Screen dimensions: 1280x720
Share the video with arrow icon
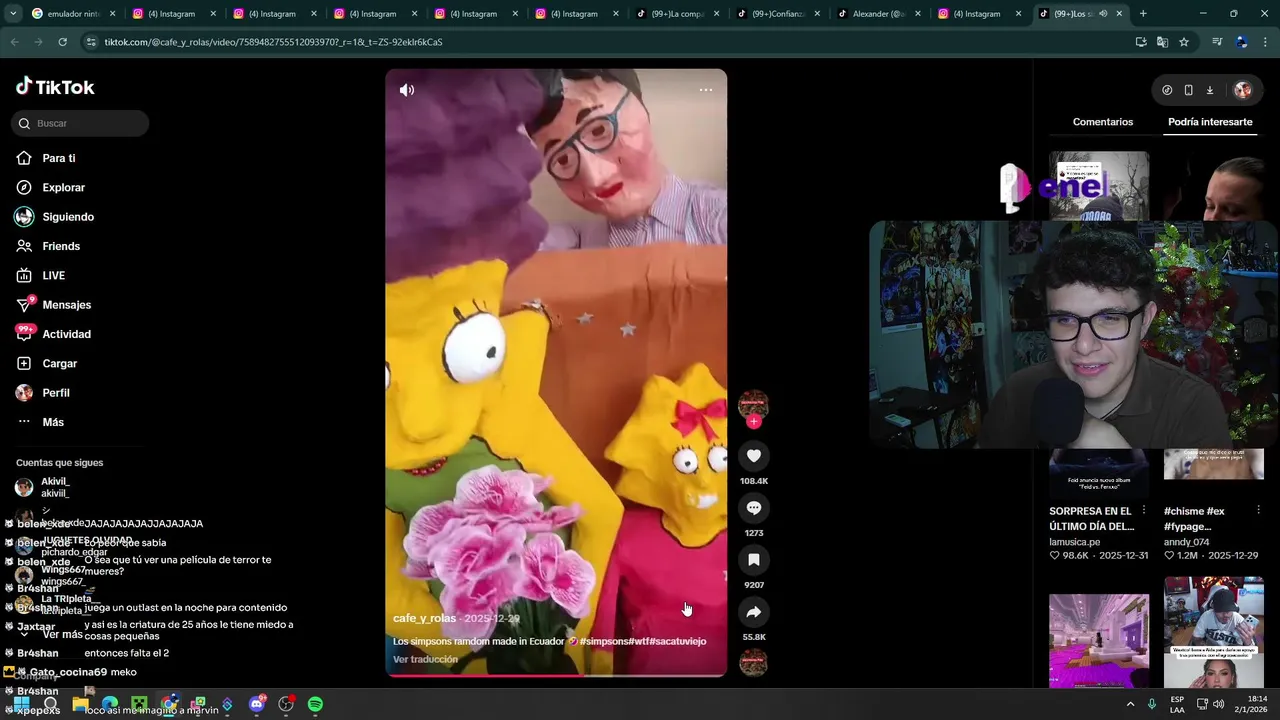pyautogui.click(x=754, y=612)
